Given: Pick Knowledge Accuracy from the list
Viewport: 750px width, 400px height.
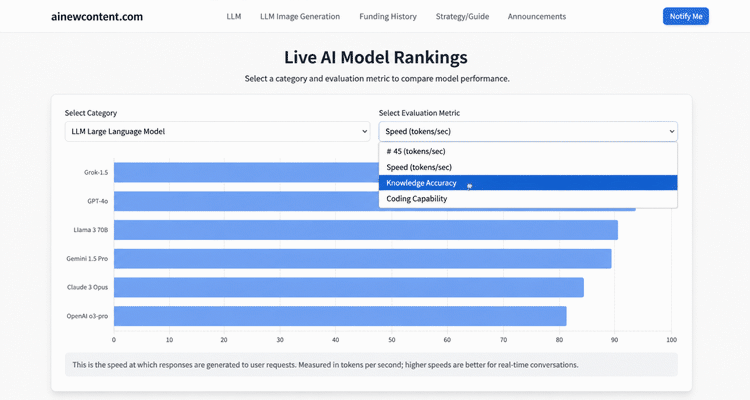Looking at the screenshot, I should pos(528,183).
